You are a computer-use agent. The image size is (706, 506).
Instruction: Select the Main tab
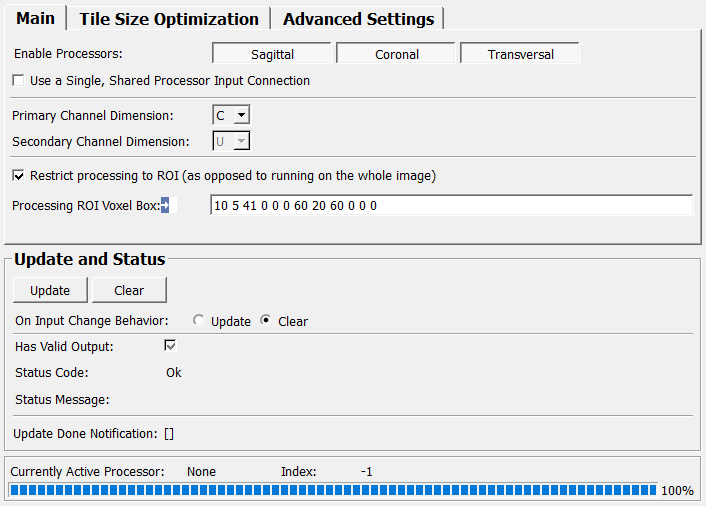[x=34, y=19]
